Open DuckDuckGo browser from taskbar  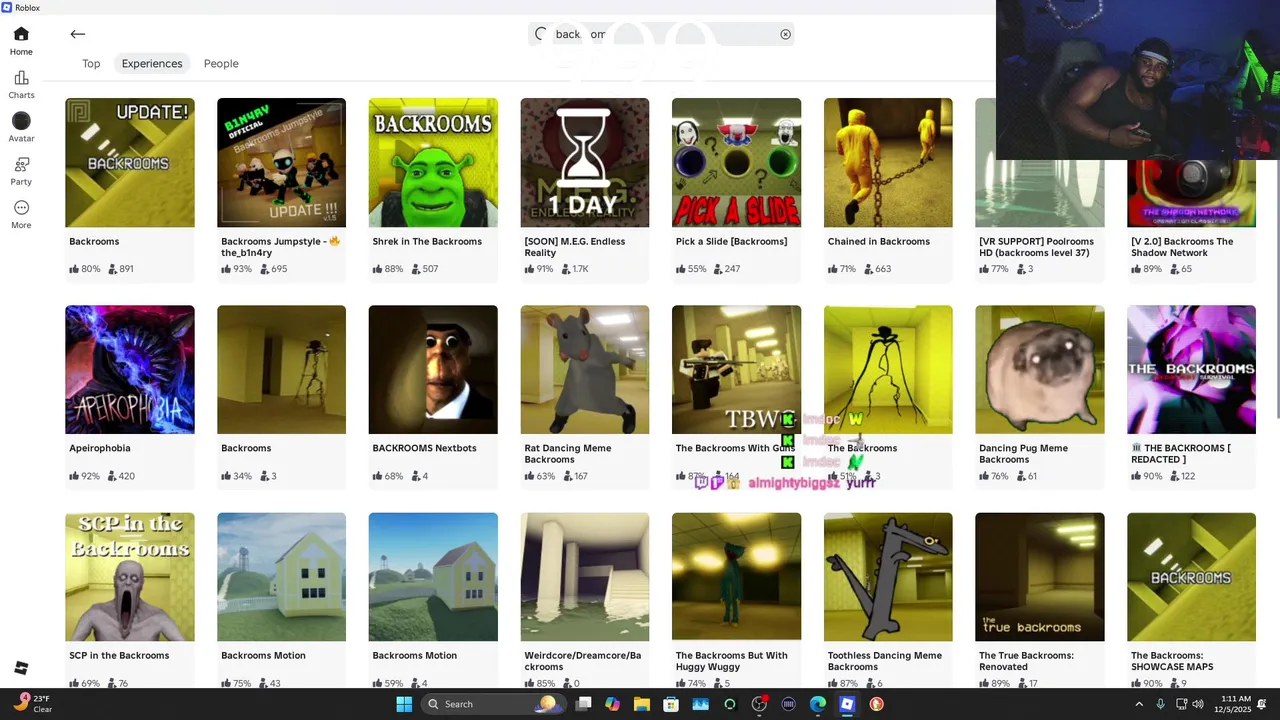point(877,704)
